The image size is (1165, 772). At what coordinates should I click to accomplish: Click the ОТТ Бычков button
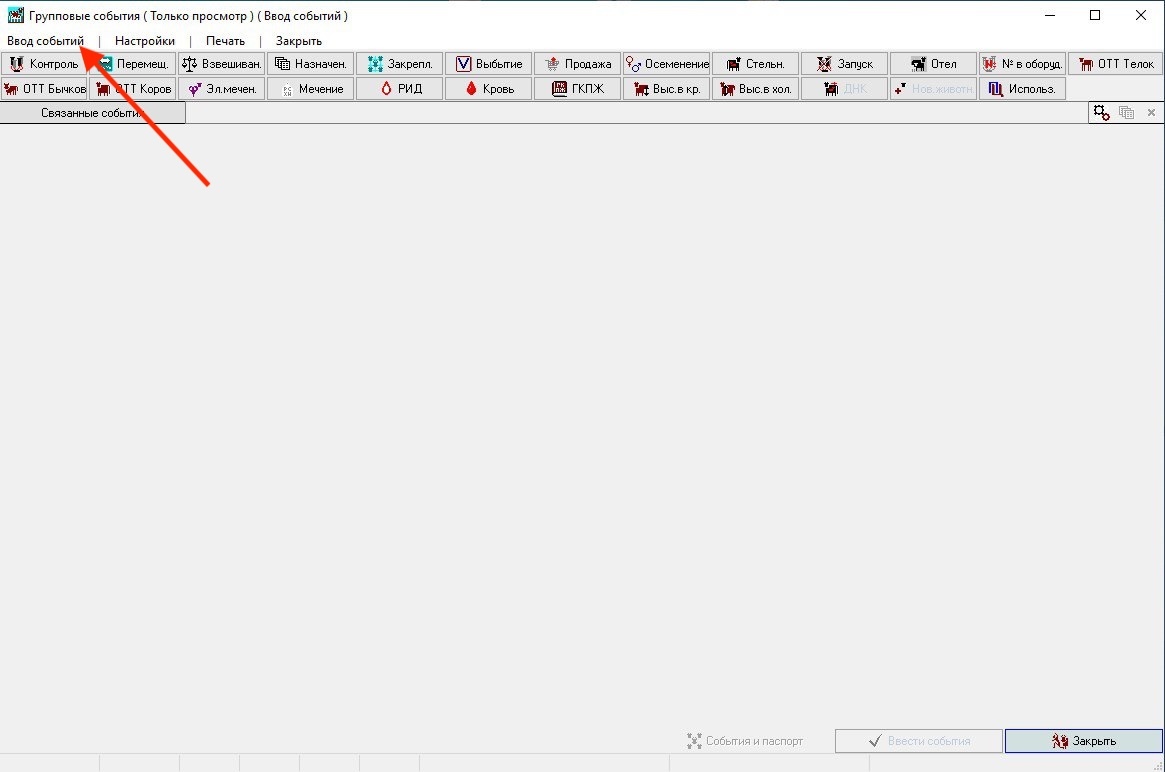click(45, 88)
